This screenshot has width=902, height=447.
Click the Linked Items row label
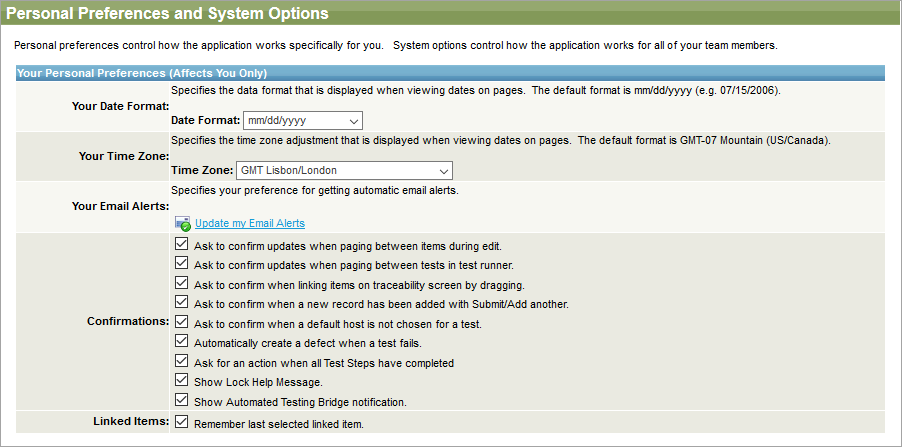tap(128, 423)
